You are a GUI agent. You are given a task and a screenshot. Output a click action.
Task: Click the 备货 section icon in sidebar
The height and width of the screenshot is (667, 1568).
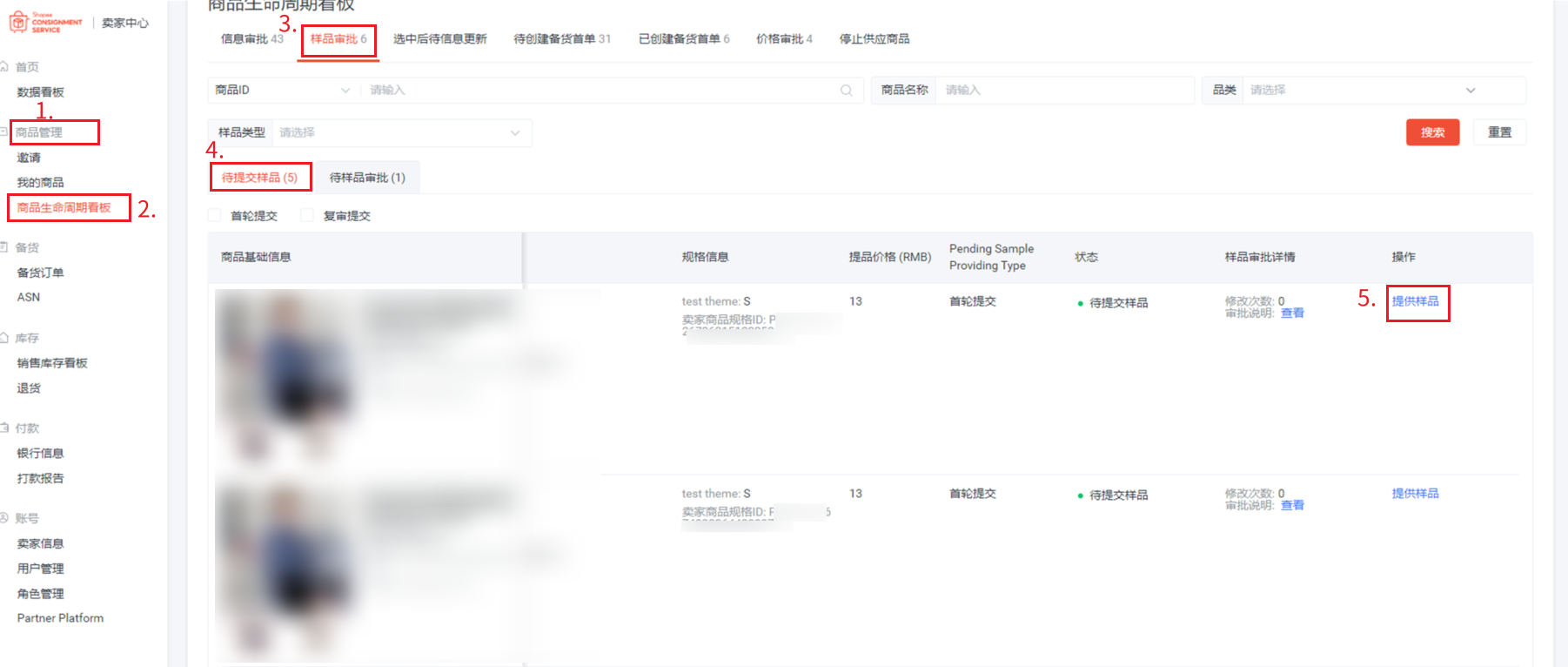(4, 247)
